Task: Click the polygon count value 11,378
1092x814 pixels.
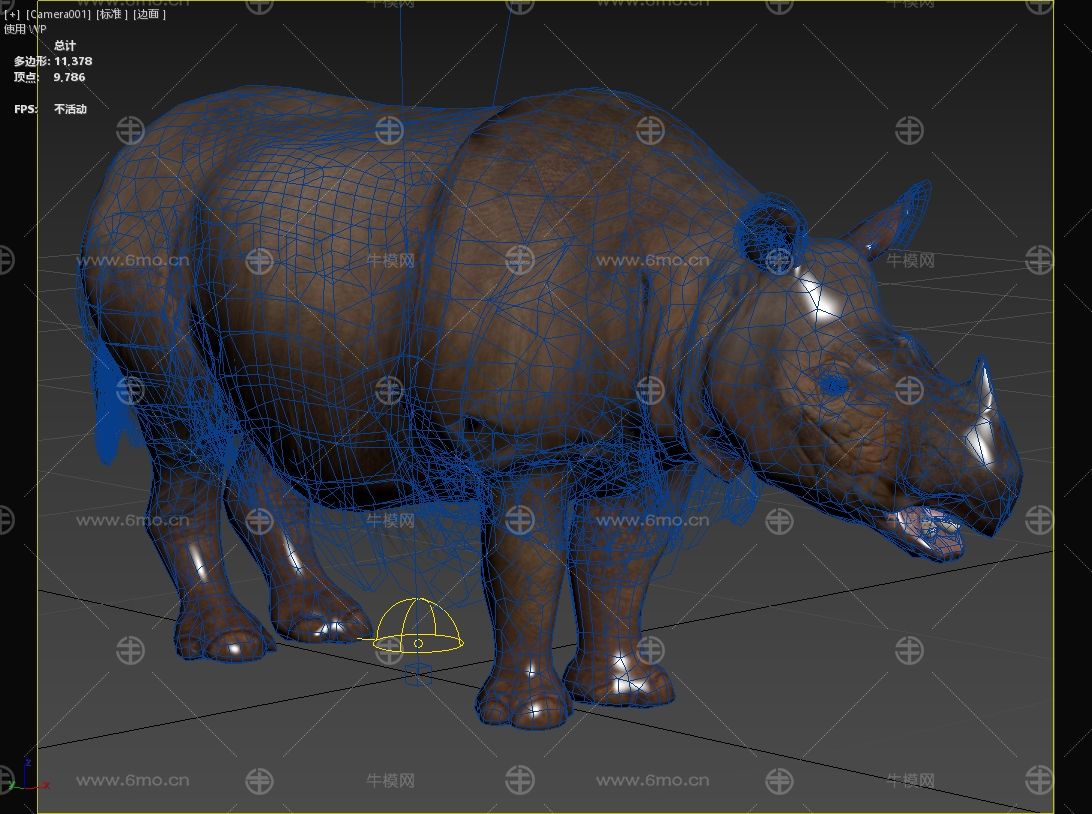Action: tap(73, 61)
